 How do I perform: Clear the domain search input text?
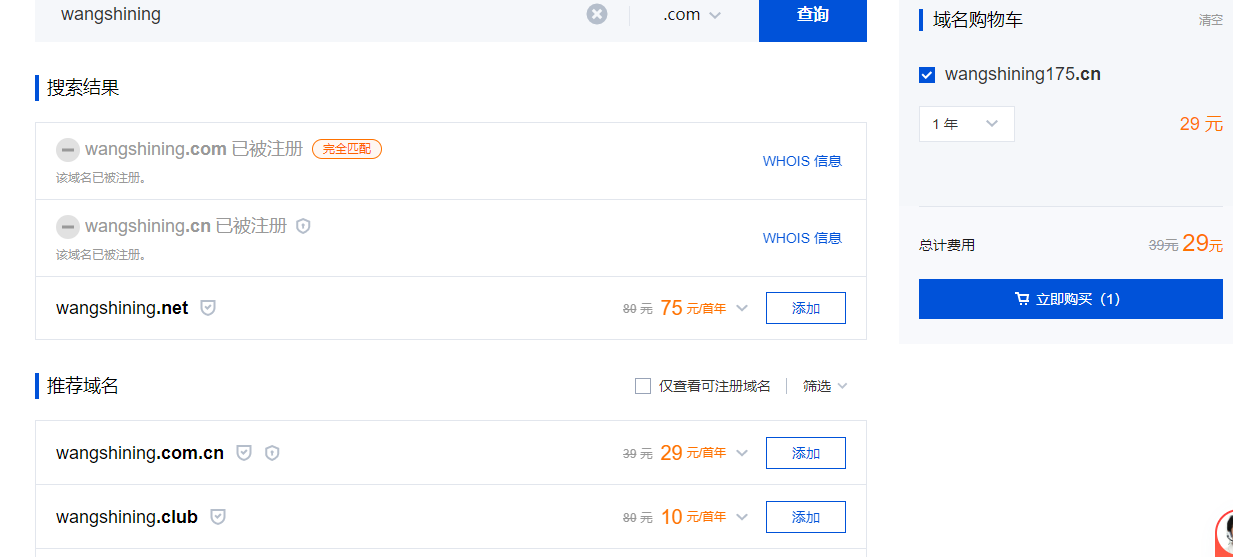597,14
